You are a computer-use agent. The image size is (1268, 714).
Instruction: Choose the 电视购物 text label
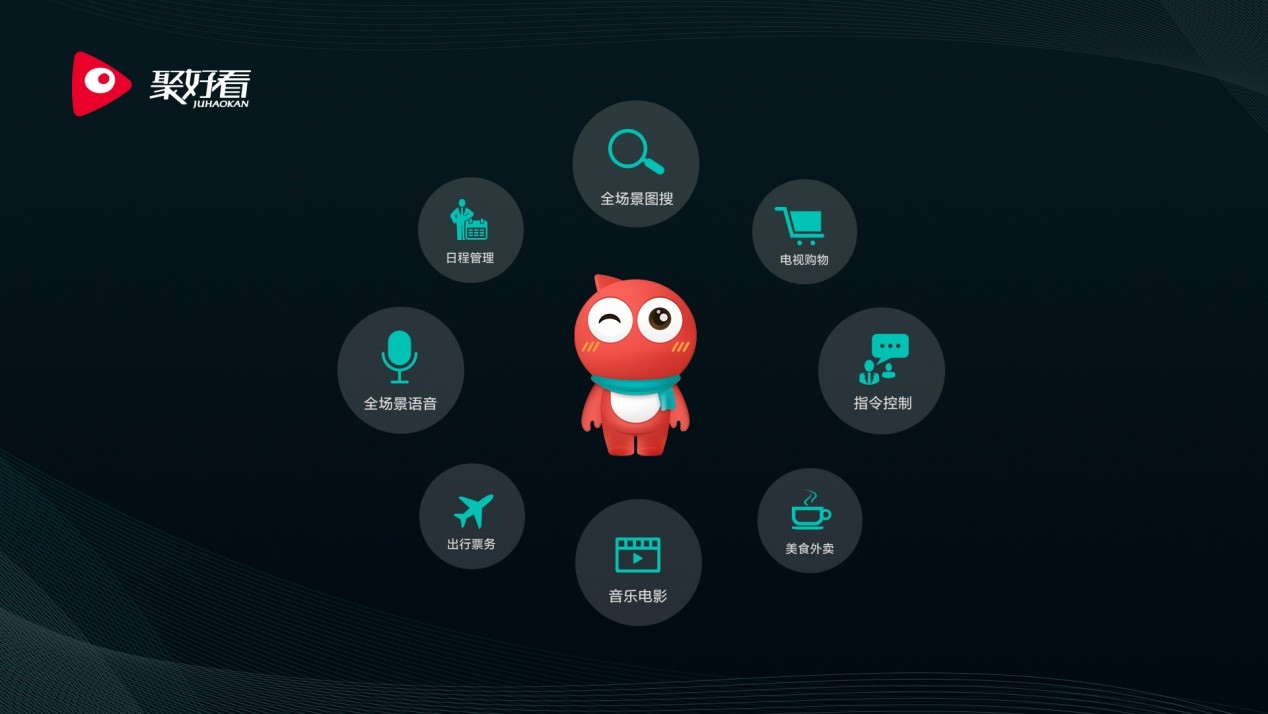(x=804, y=260)
